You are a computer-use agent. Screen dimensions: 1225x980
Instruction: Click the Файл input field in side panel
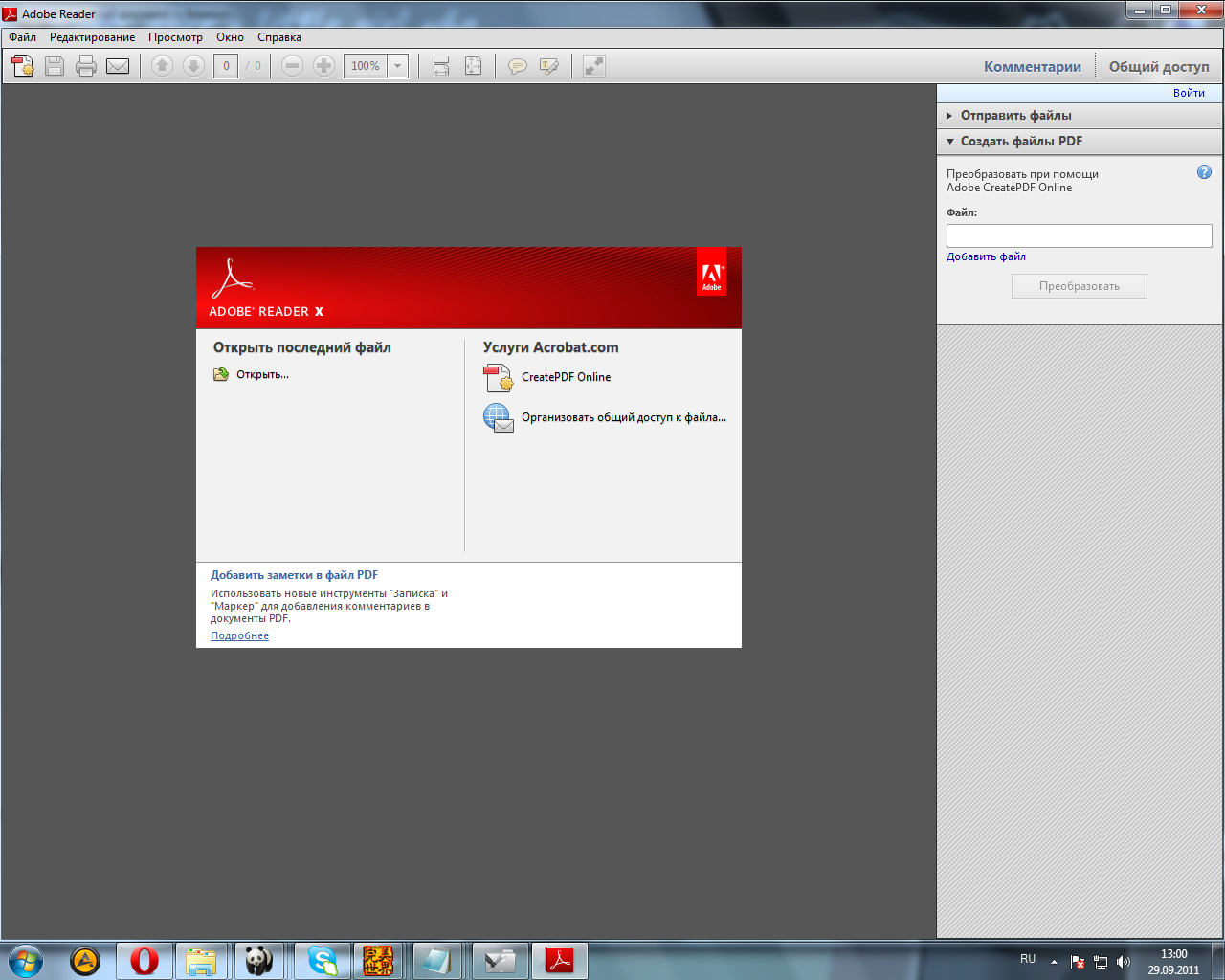pyautogui.click(x=1080, y=235)
